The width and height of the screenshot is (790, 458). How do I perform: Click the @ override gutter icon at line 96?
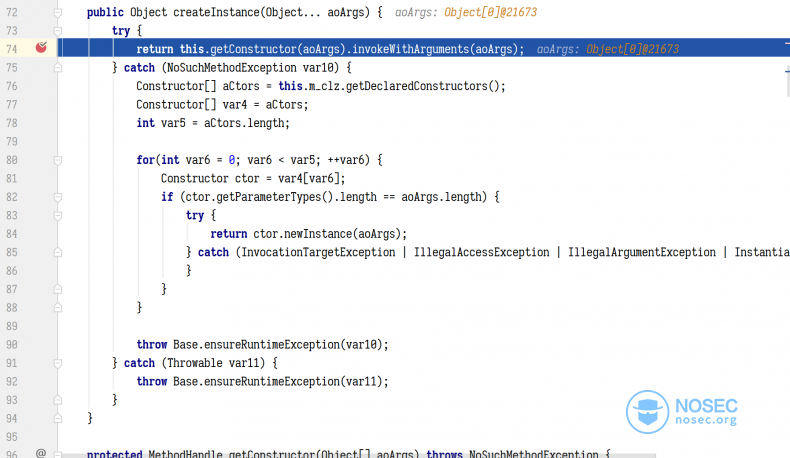(x=41, y=453)
